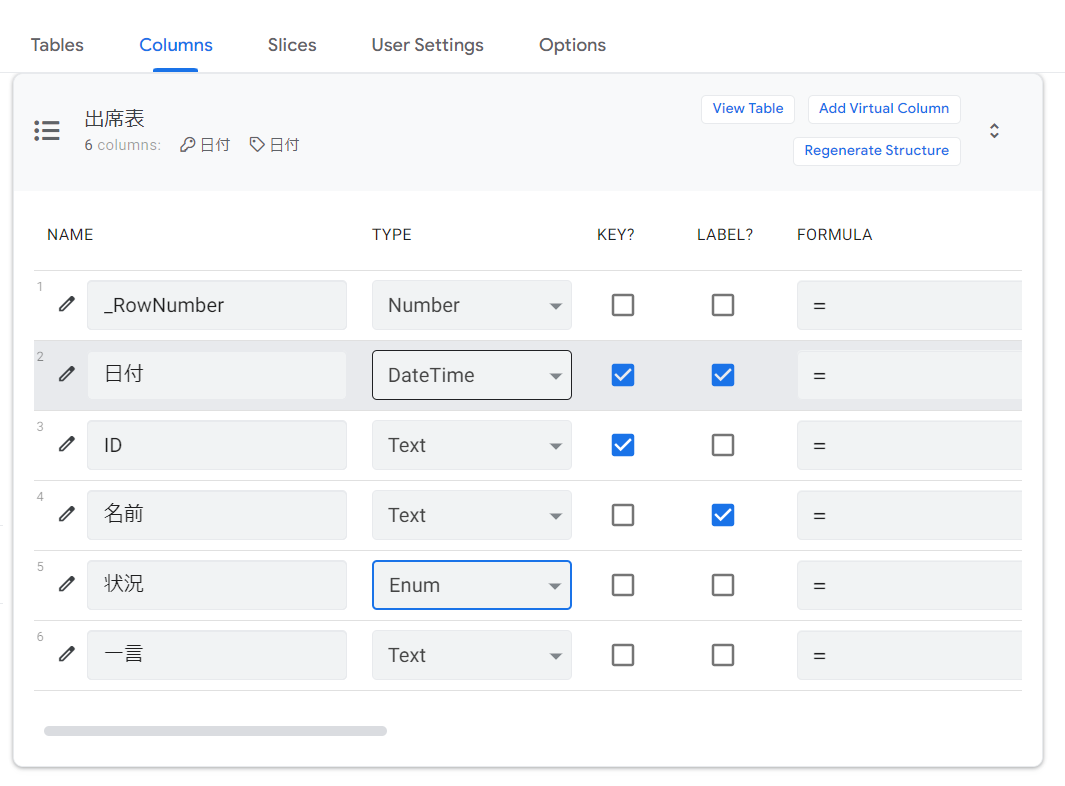Viewport: 1065px width, 786px height.
Task: Click the View Table button
Action: point(748,109)
